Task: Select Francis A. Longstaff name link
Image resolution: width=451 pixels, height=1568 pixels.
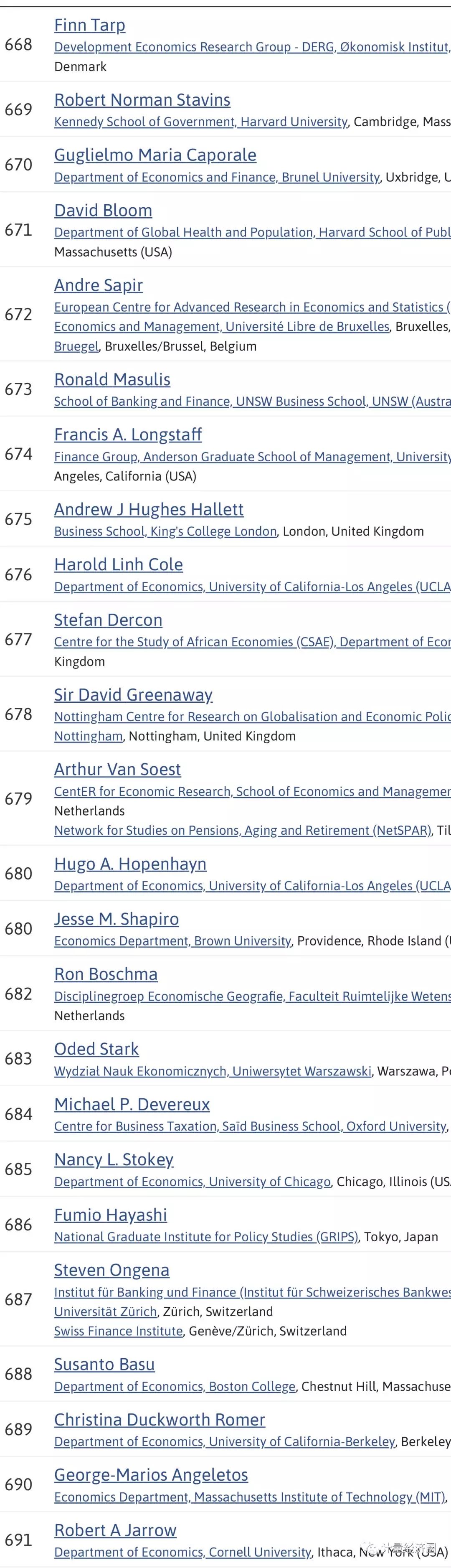Action: pos(128,435)
